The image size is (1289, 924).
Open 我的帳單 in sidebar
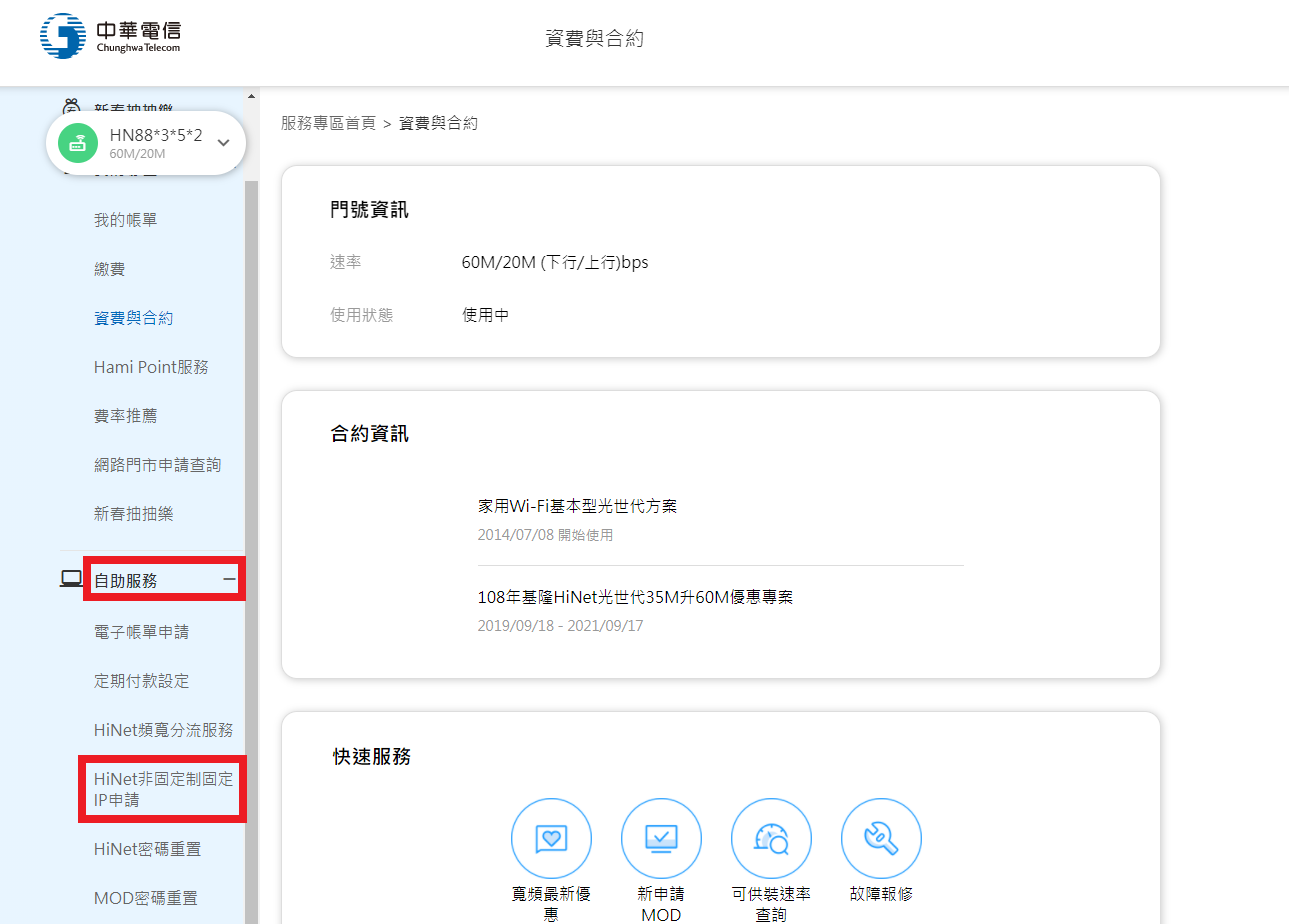coord(125,220)
